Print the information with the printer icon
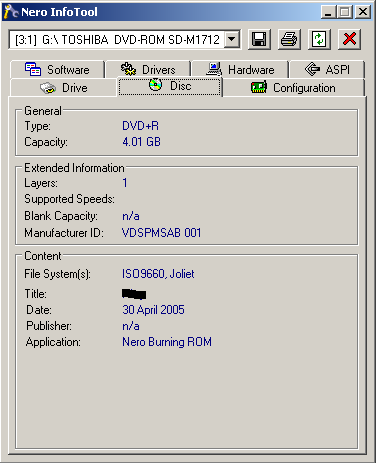The image size is (376, 463). point(289,39)
